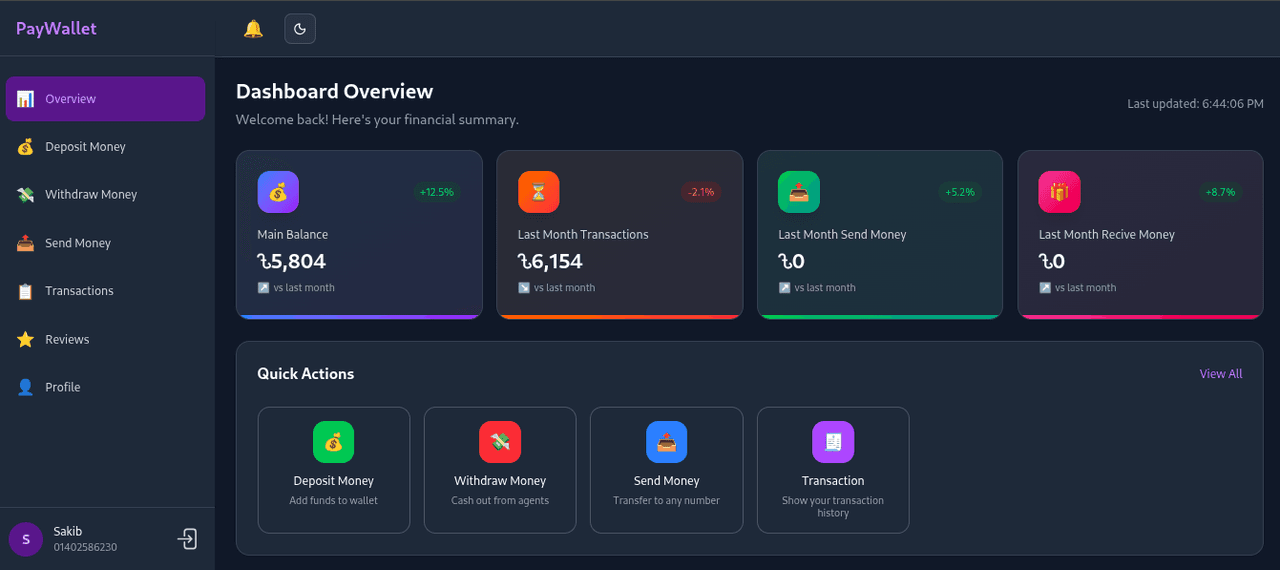Open the Reviews page from sidebar
Viewport: 1280px width, 570px height.
(67, 340)
